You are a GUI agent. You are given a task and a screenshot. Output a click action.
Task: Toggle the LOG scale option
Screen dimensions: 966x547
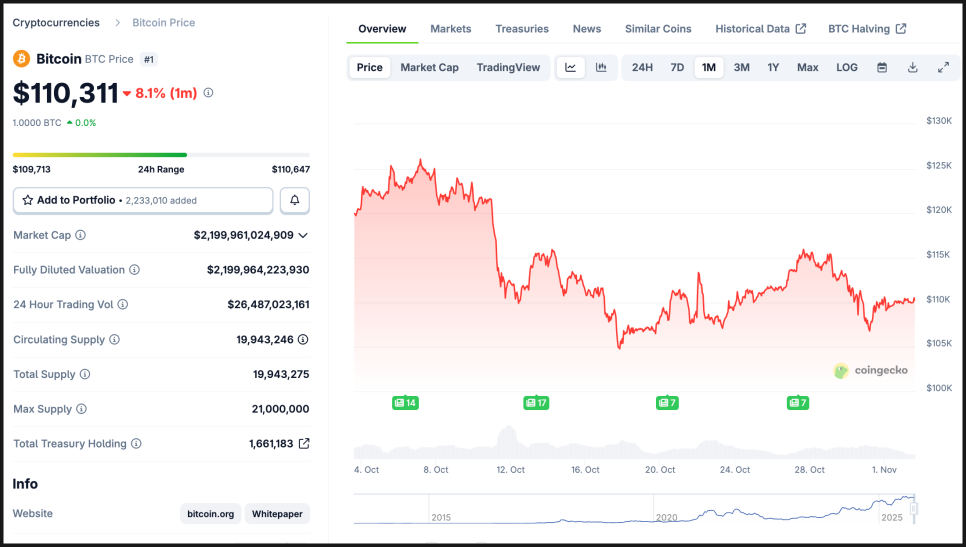click(x=847, y=68)
